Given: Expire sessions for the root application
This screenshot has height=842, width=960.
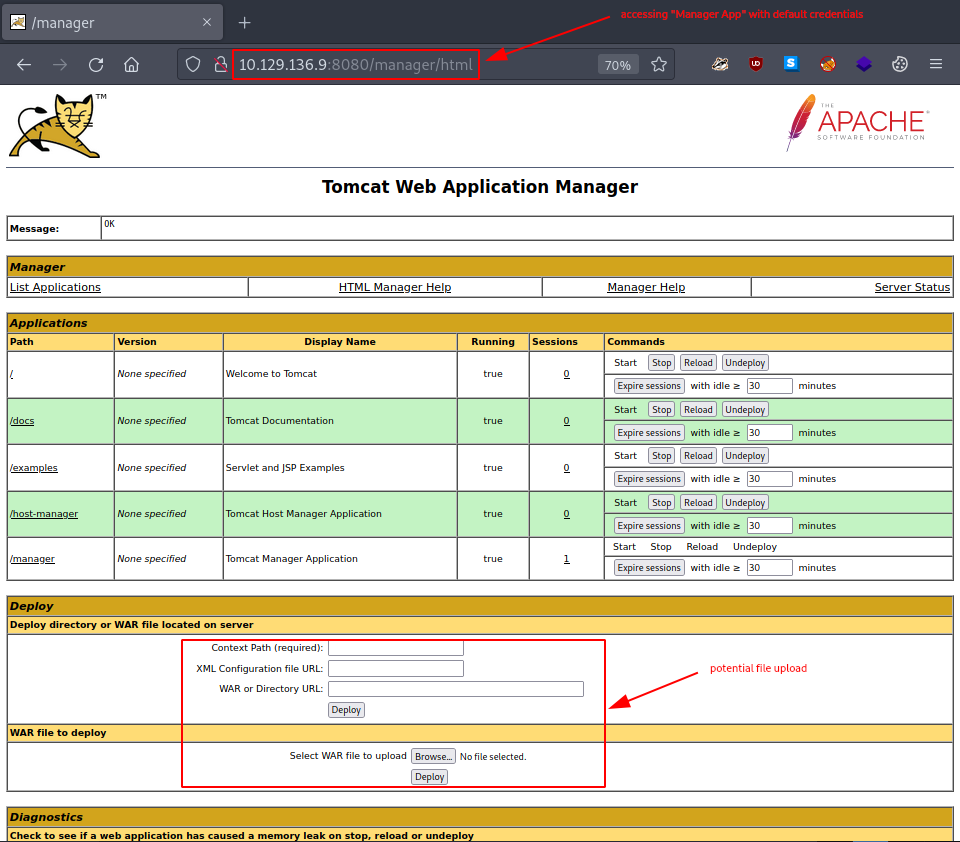Looking at the screenshot, I should (648, 385).
